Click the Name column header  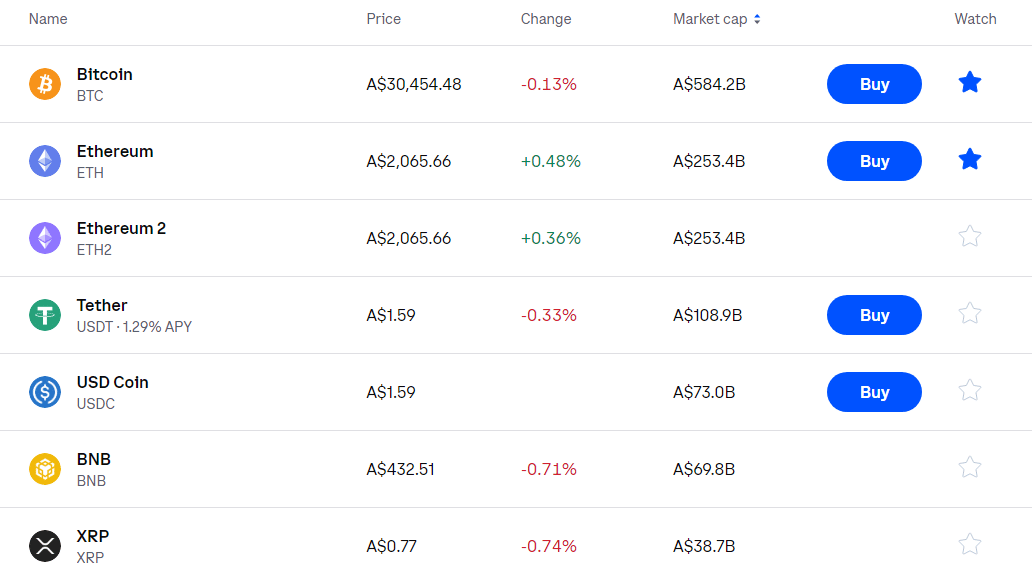coord(48,19)
